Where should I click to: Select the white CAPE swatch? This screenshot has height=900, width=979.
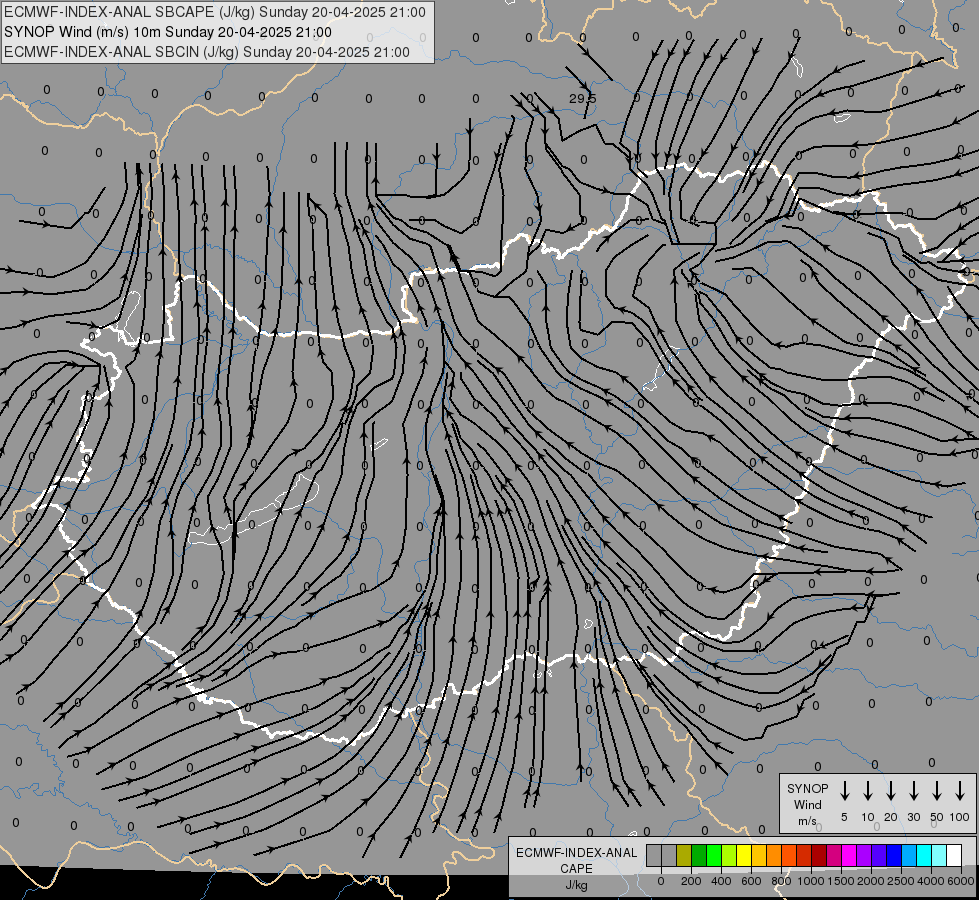coord(954,856)
